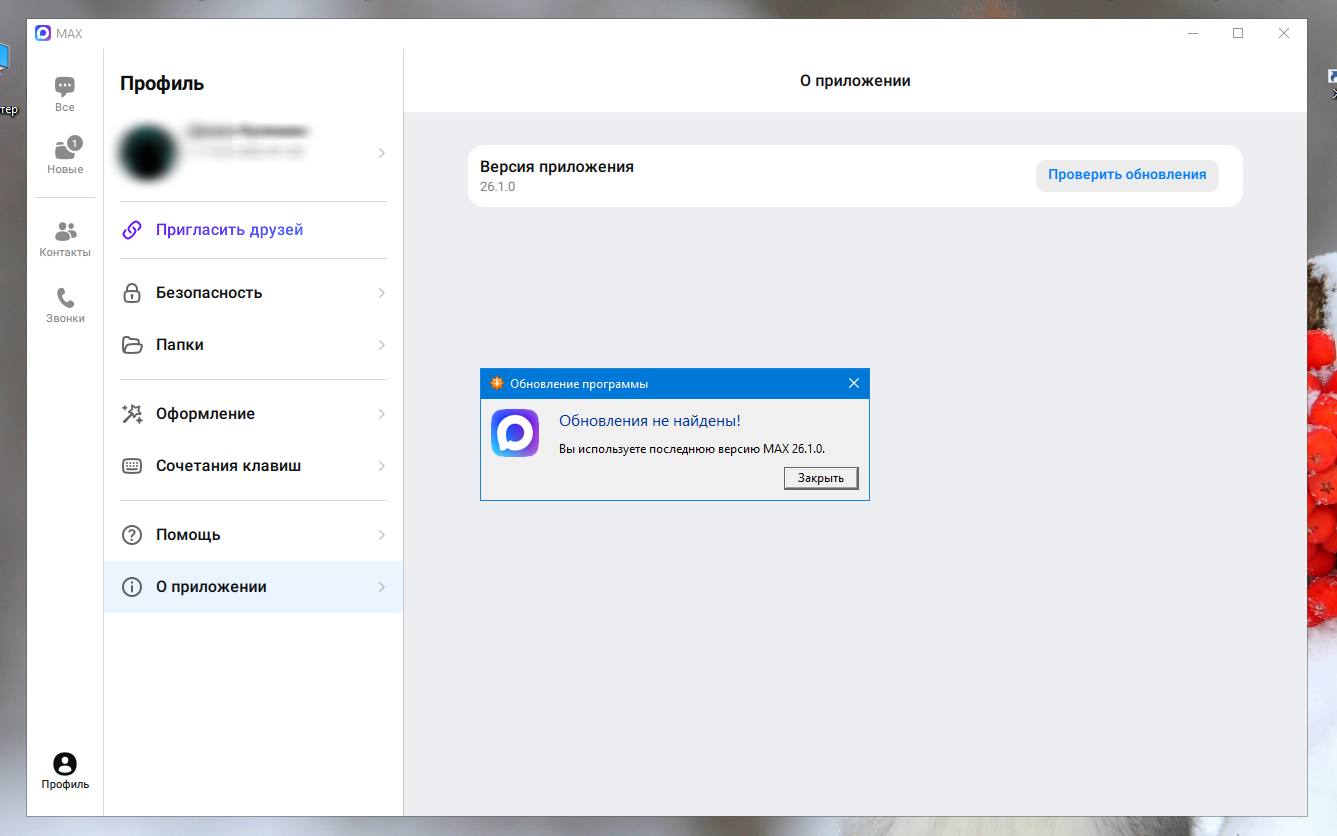Viewport: 1337px width, 836px height.
Task: Open profile details via the chevron near the avatar
Action: tap(382, 153)
